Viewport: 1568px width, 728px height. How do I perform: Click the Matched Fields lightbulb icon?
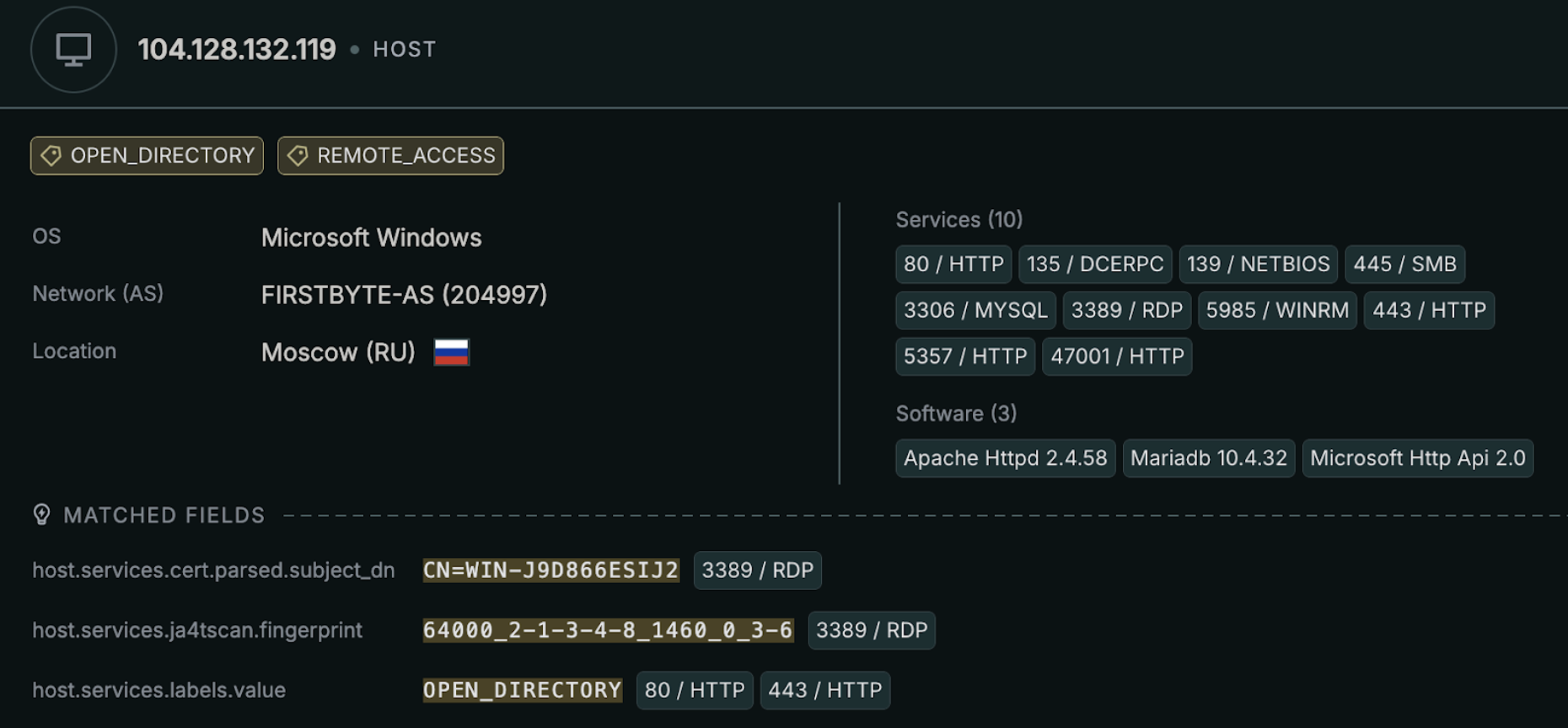pos(41,515)
